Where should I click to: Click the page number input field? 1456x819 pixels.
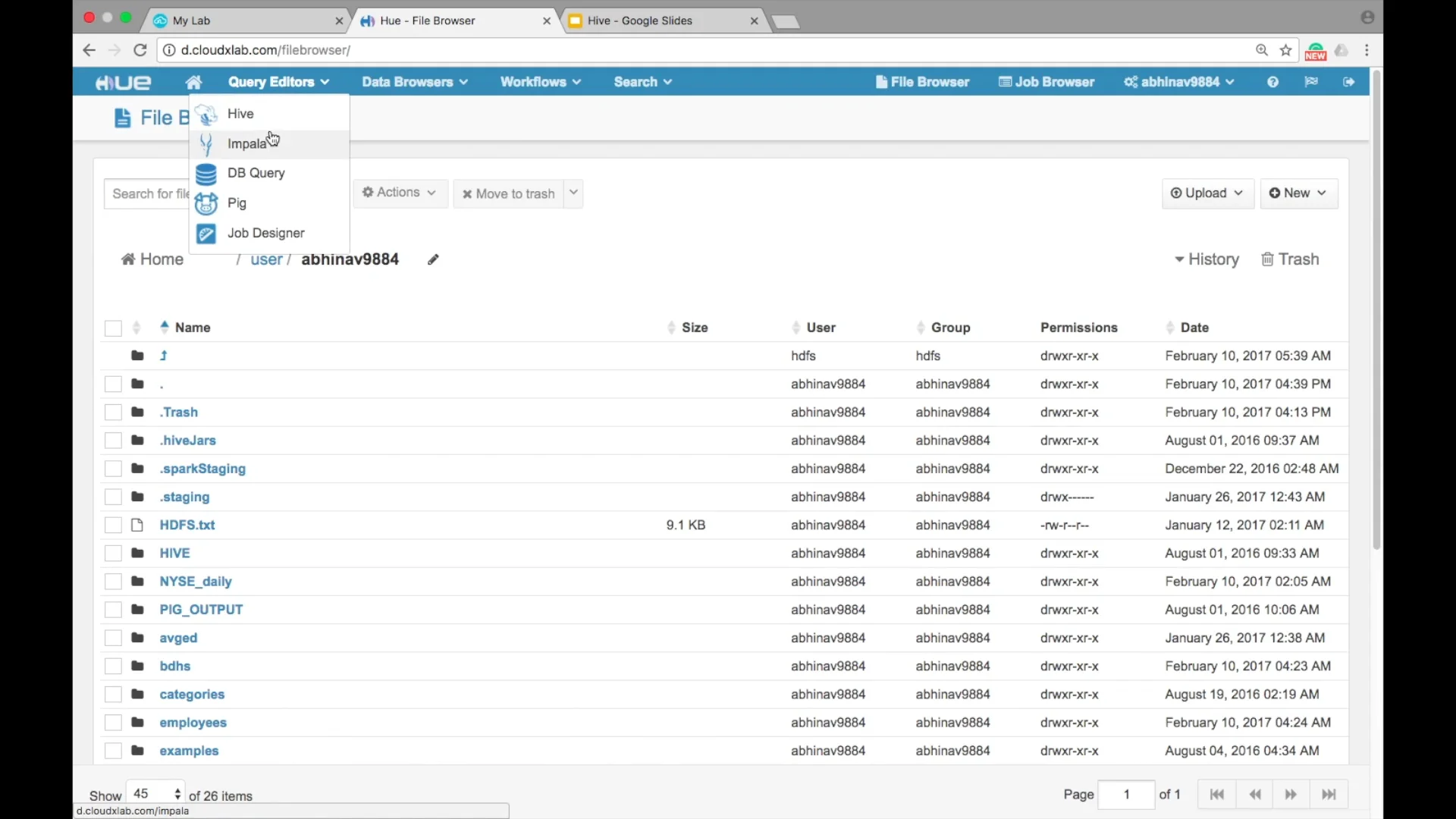pyautogui.click(x=1126, y=795)
